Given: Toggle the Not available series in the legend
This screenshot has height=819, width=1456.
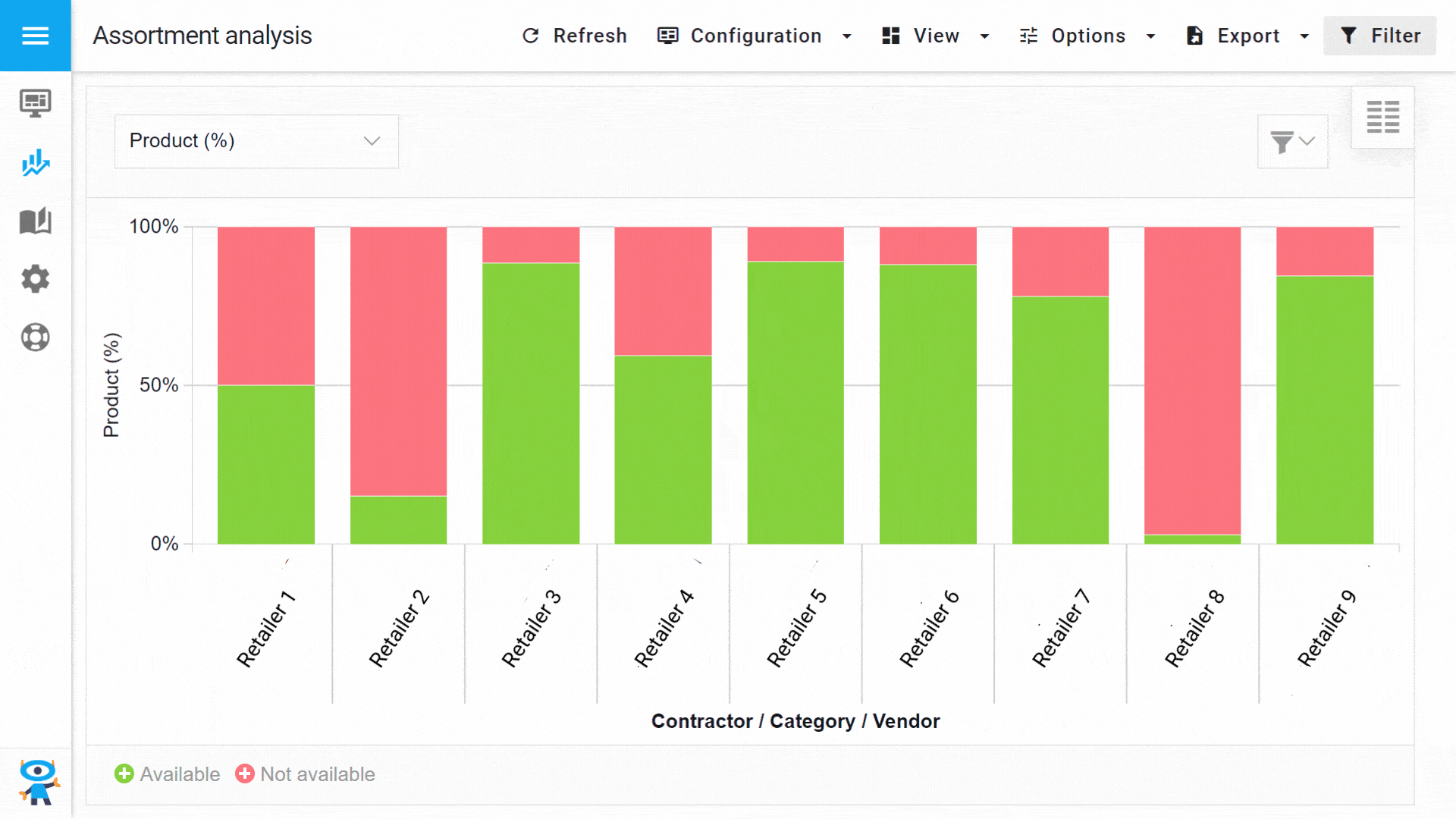Looking at the screenshot, I should click(x=306, y=774).
